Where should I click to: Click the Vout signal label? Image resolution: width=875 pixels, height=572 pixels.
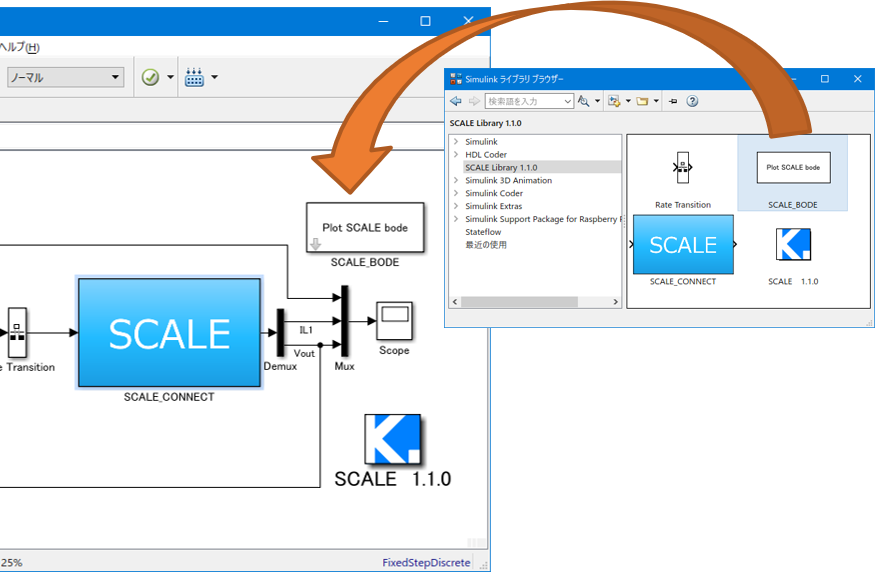coord(304,353)
